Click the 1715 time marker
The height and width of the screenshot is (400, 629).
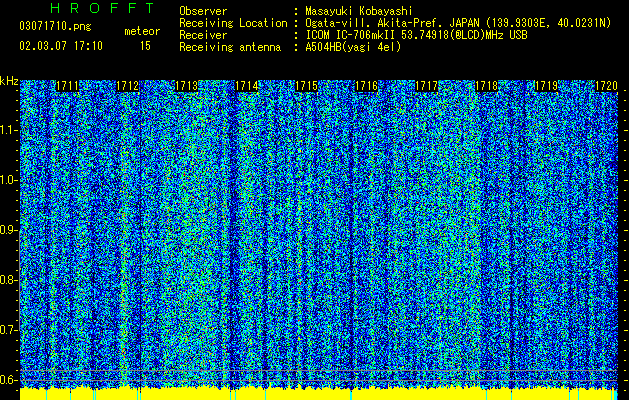(307, 86)
